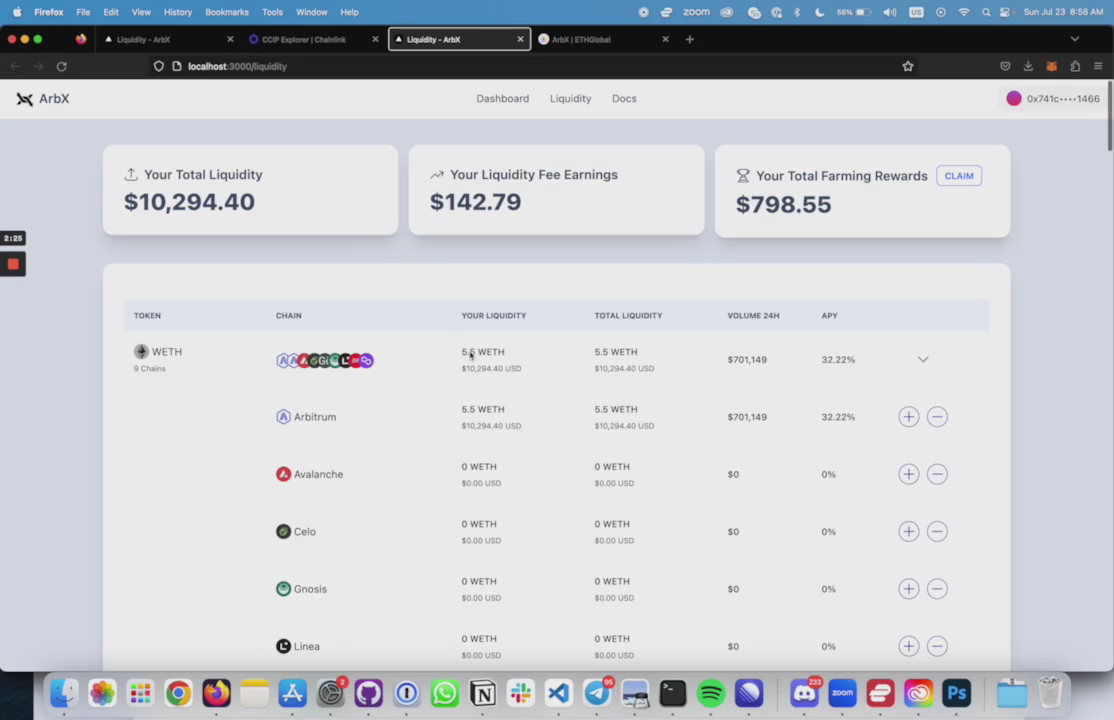Click the $142.79 fee earnings value

click(x=475, y=202)
